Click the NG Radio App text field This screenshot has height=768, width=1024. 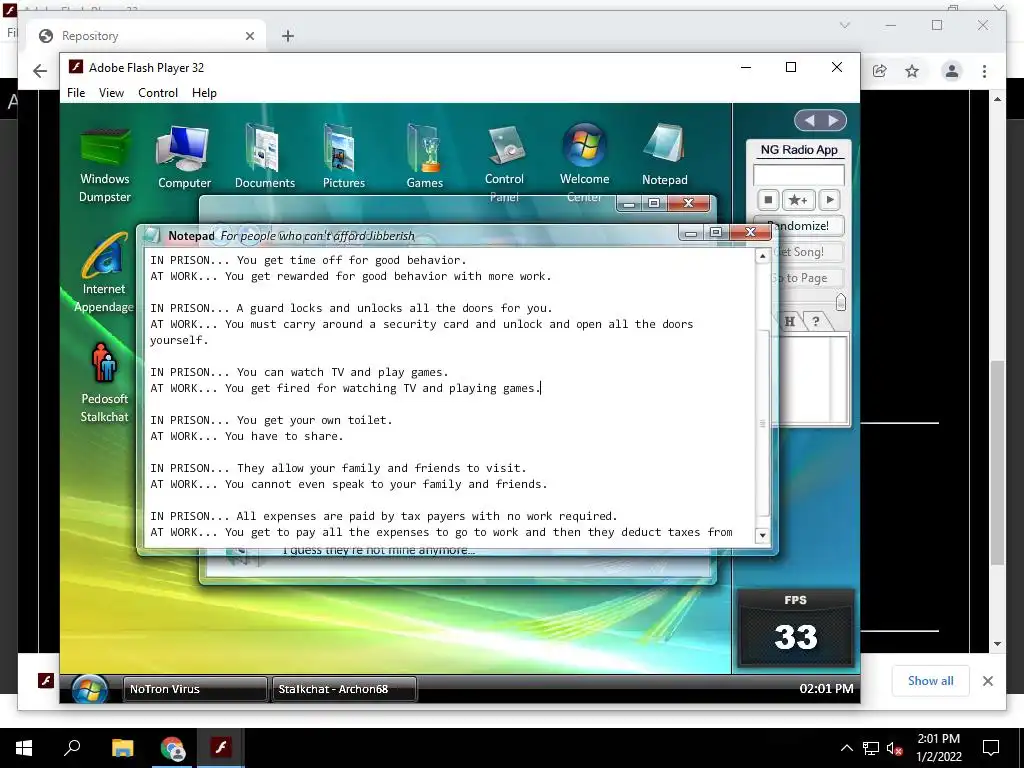tap(799, 174)
